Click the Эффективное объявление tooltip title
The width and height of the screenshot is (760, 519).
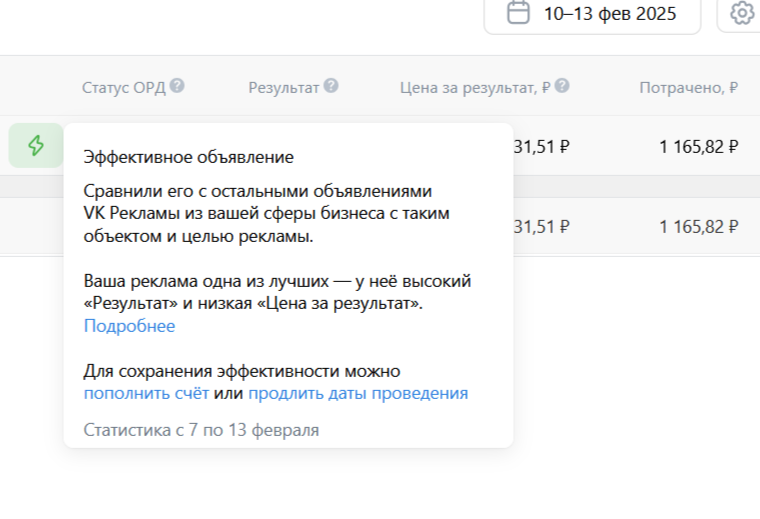[x=188, y=157]
